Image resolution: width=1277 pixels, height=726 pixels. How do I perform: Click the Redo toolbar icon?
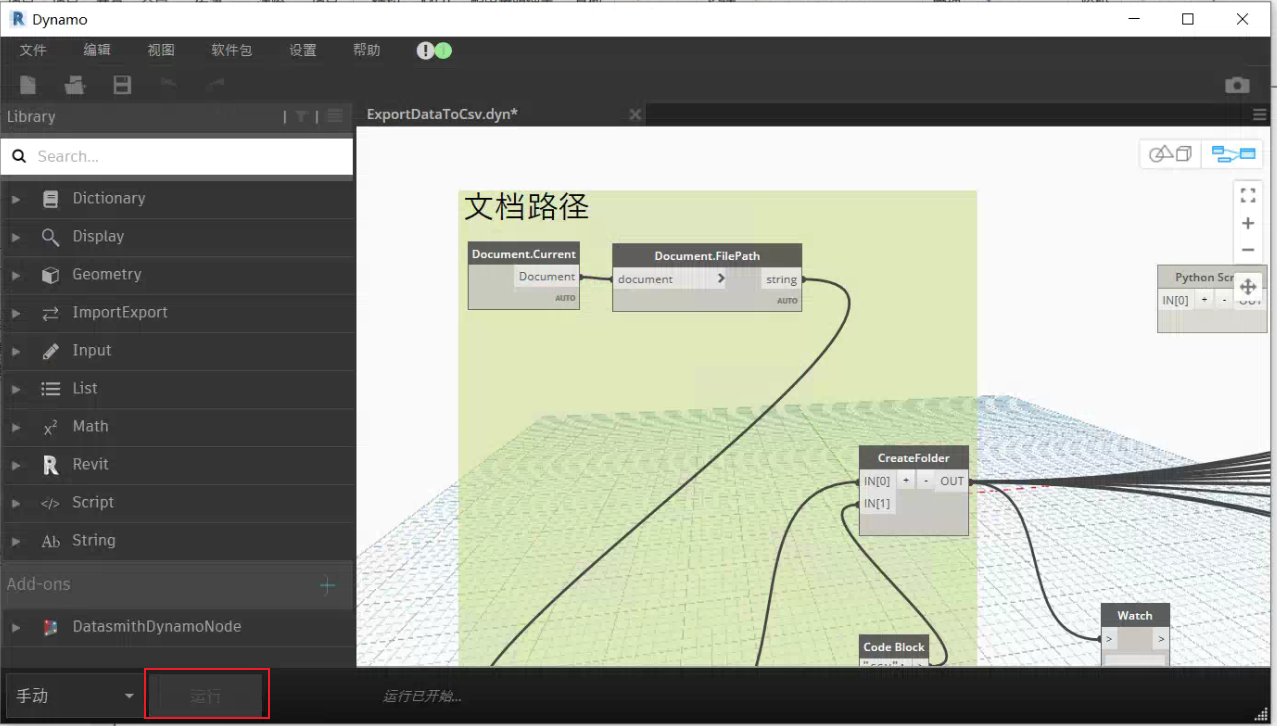pyautogui.click(x=213, y=85)
